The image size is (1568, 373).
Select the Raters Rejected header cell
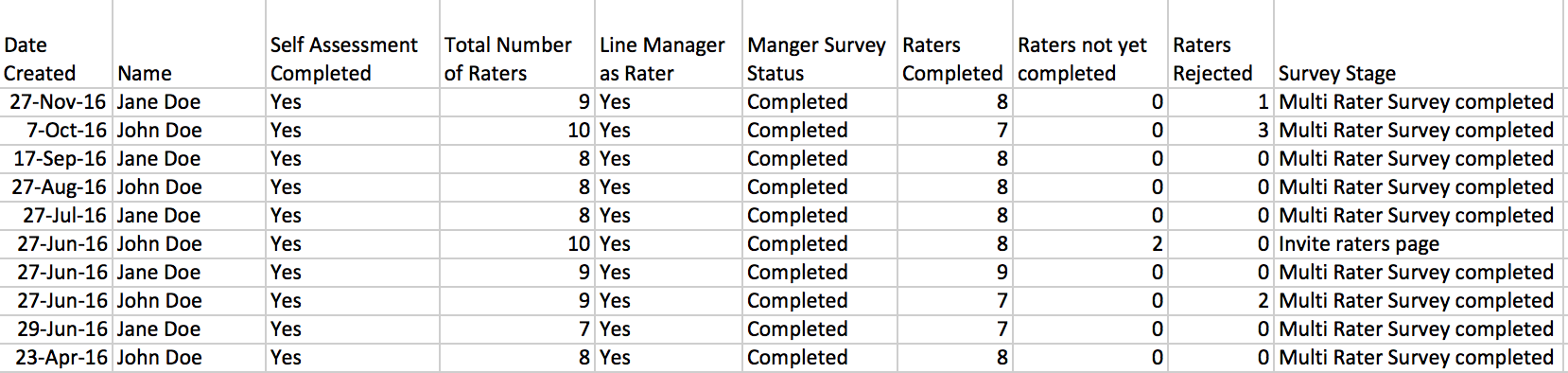coord(1221,44)
